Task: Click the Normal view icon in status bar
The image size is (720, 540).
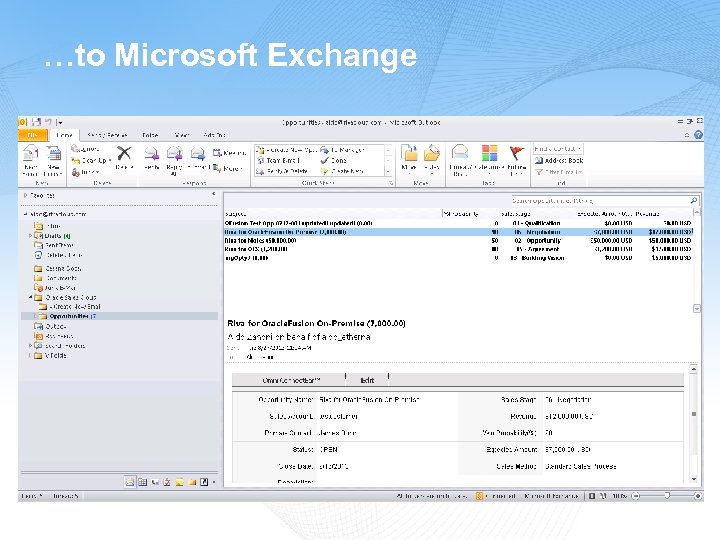Action: pos(592,496)
